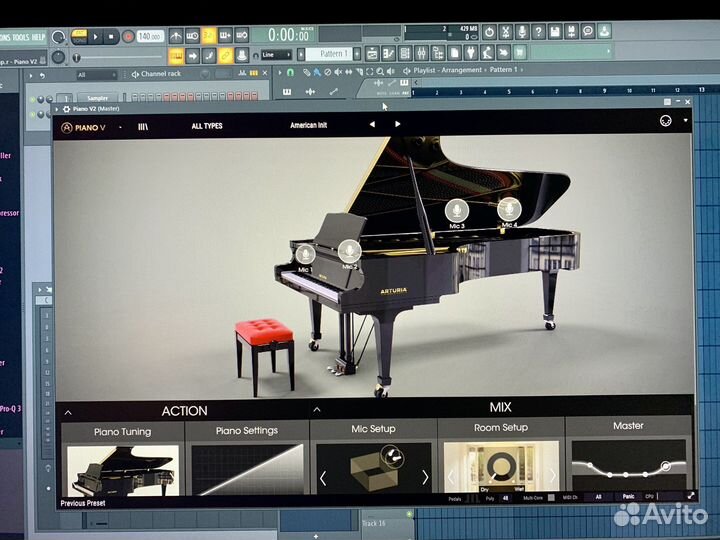
Task: Open the ALL TYPES preset filter
Action: 207,126
